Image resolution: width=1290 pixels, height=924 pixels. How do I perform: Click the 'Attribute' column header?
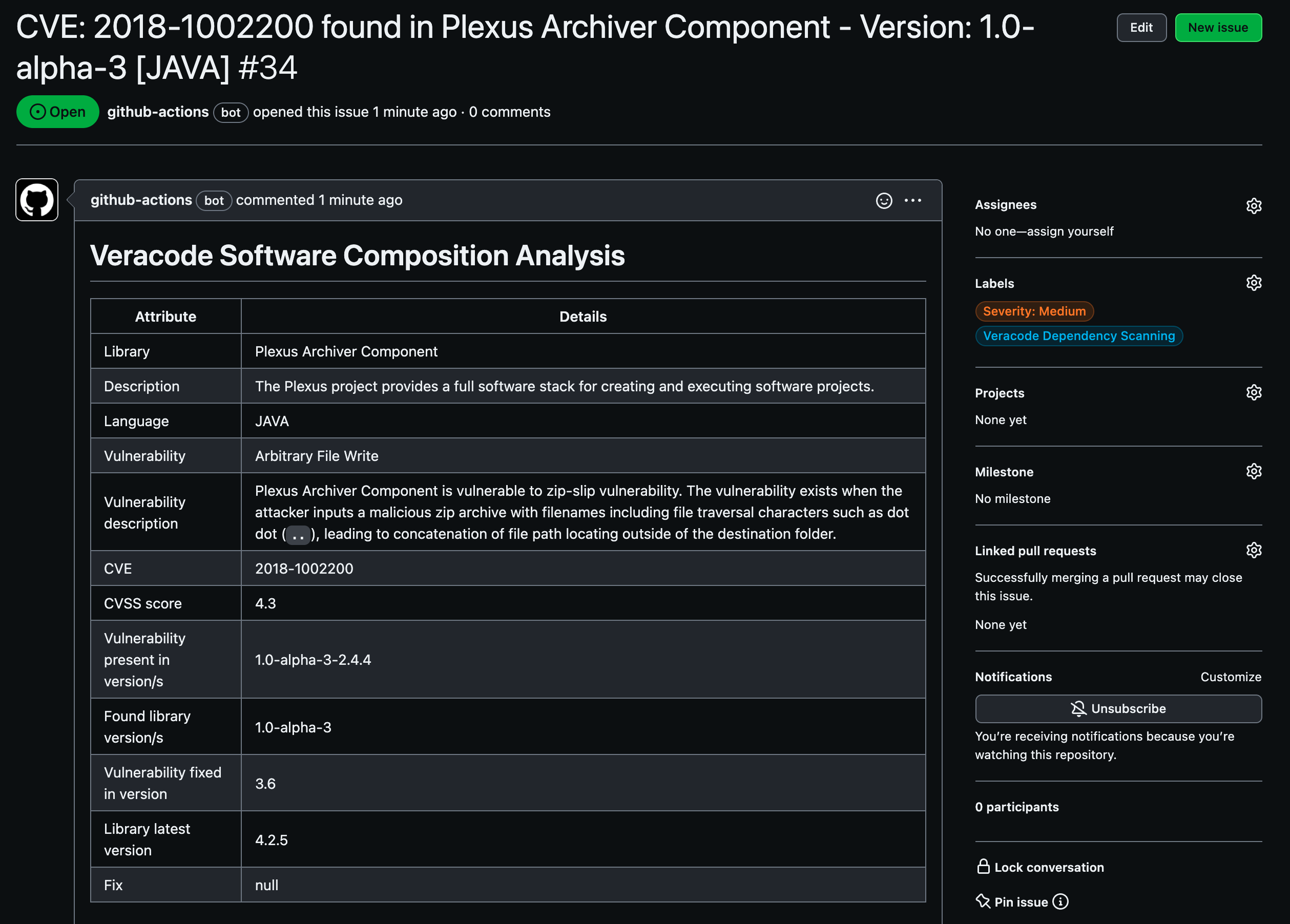click(x=165, y=317)
